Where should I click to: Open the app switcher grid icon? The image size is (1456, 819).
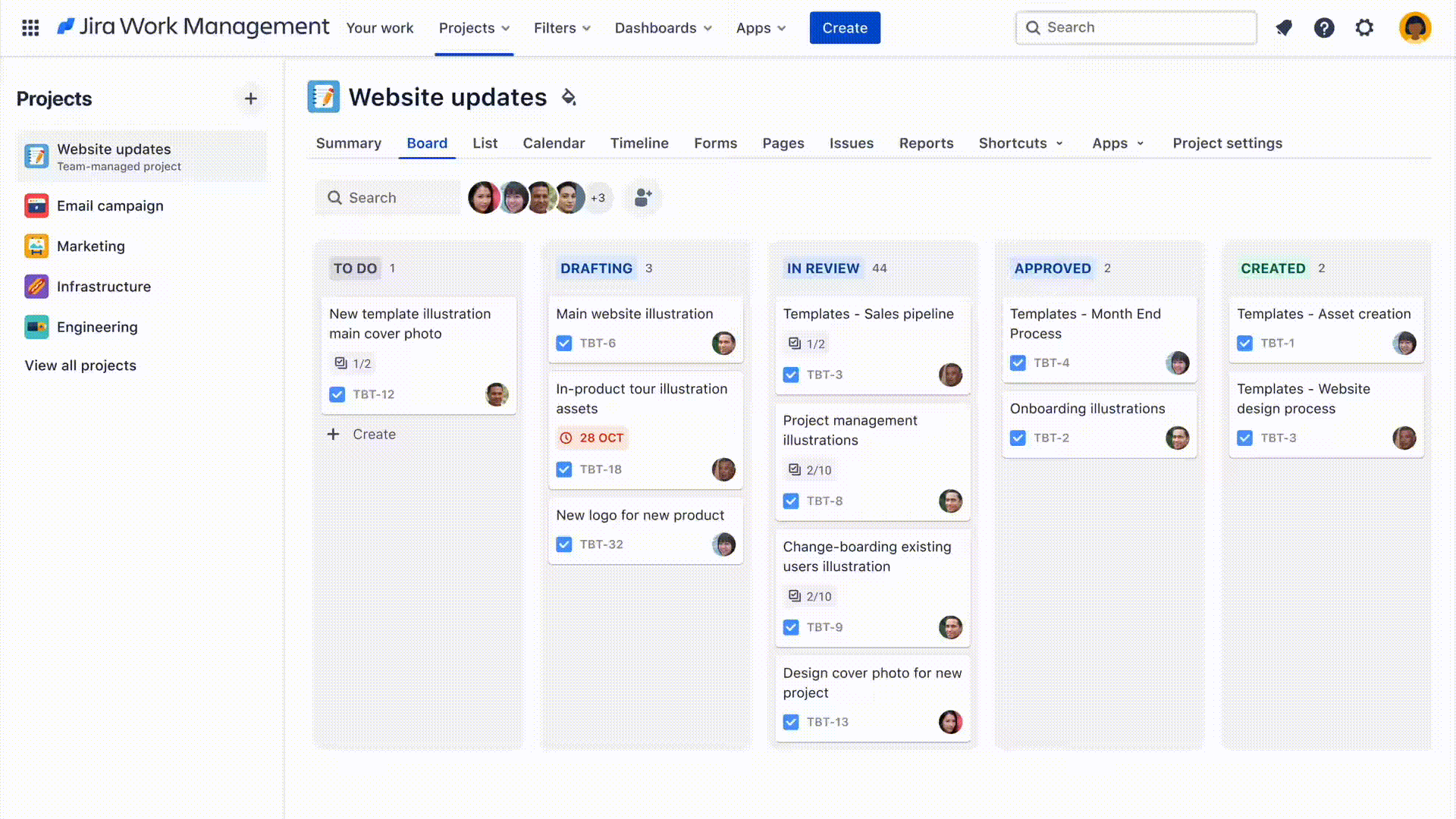pos(30,28)
